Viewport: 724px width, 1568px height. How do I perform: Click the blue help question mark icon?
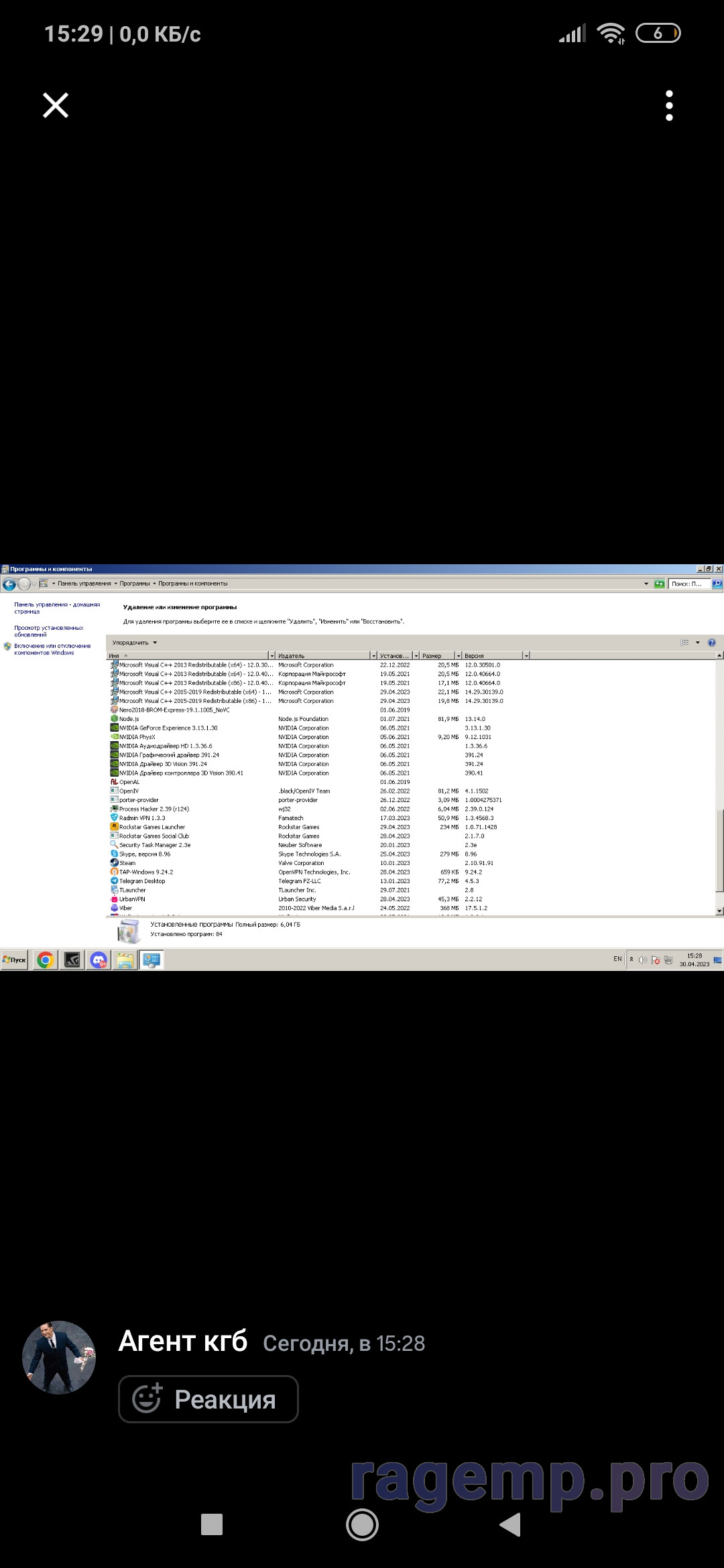coord(712,643)
